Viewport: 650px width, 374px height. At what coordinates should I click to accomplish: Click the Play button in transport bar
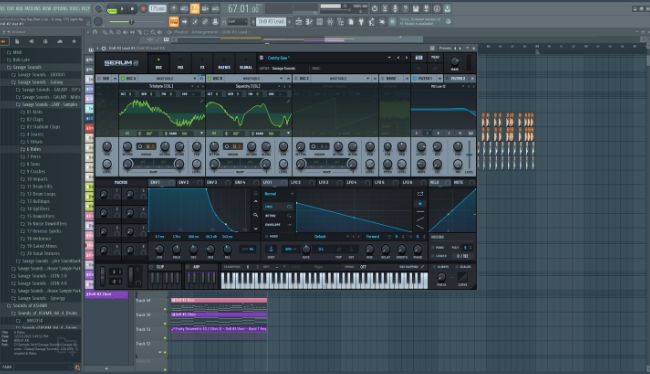tap(122, 9)
